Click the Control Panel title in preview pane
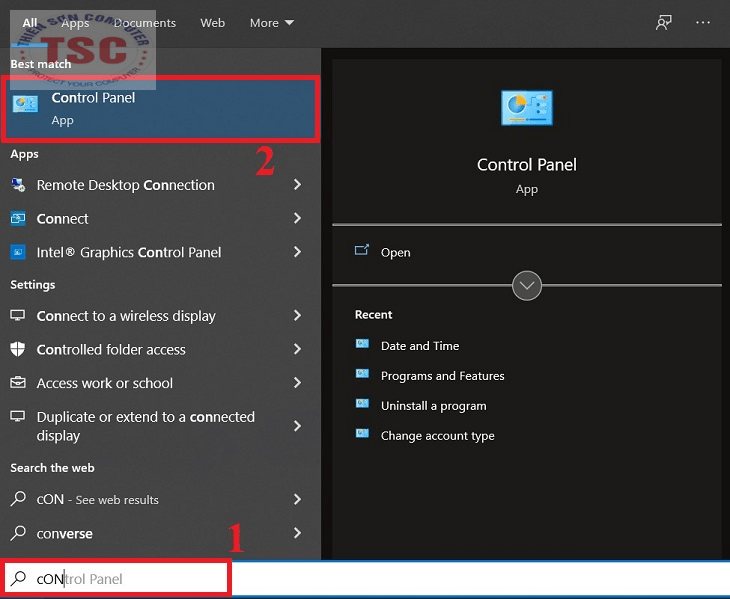 527,164
